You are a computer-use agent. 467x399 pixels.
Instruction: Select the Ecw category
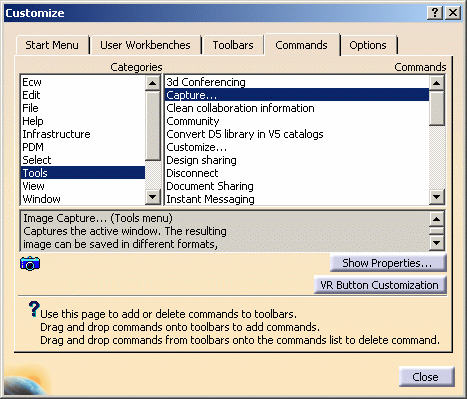click(83, 82)
